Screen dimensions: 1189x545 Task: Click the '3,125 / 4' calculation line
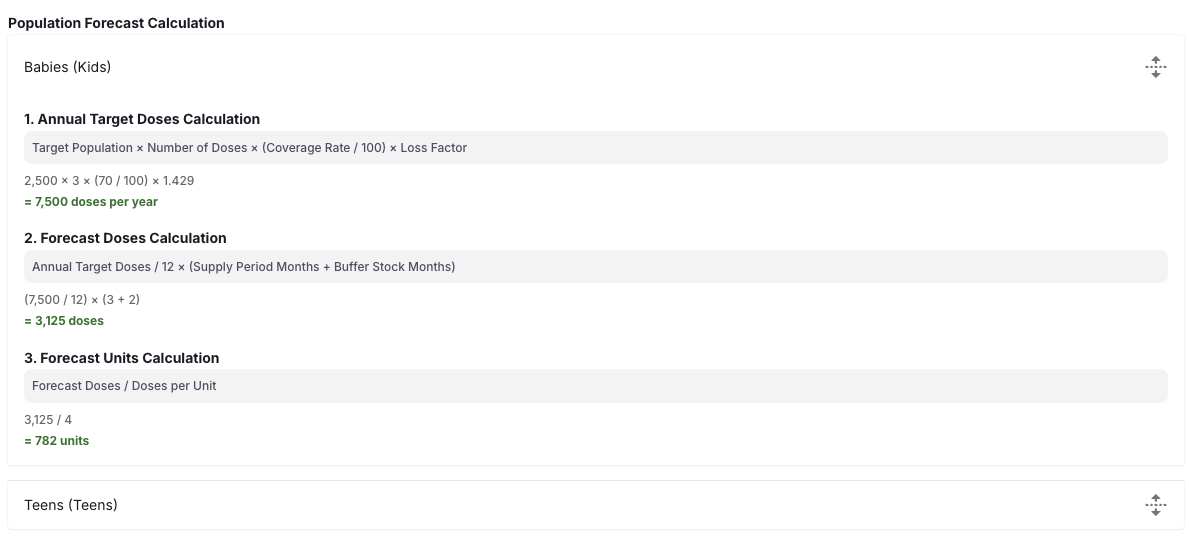48,420
